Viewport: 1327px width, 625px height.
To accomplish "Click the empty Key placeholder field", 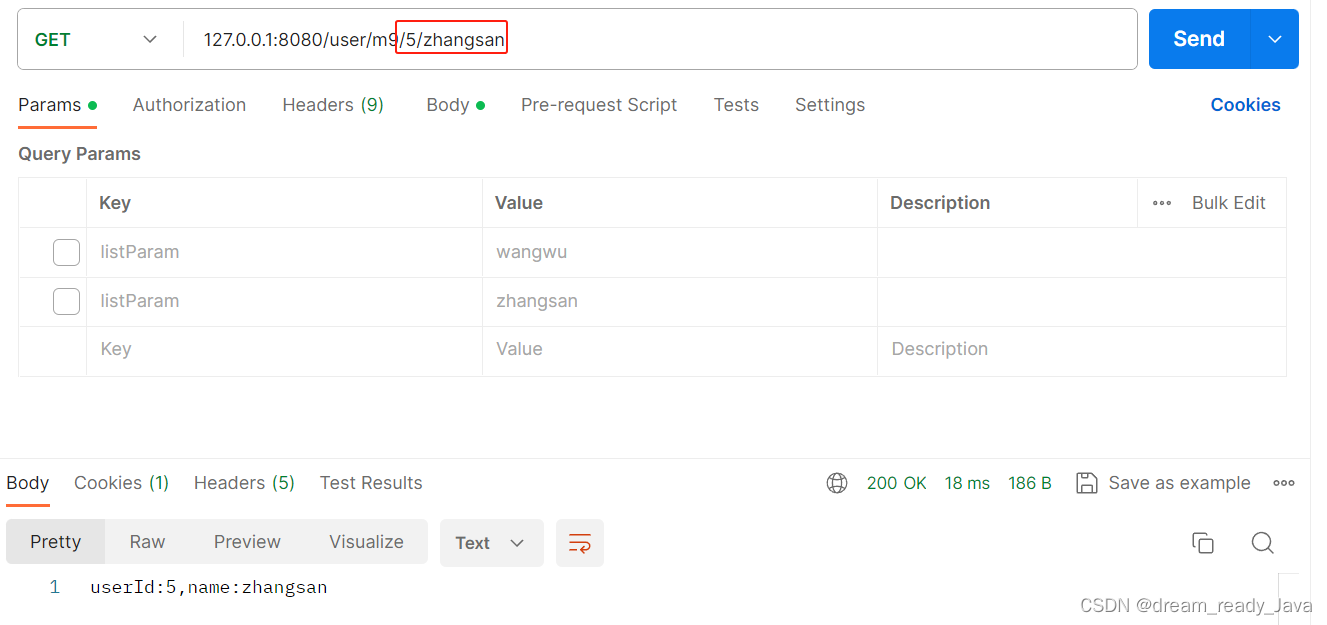I will (284, 349).
